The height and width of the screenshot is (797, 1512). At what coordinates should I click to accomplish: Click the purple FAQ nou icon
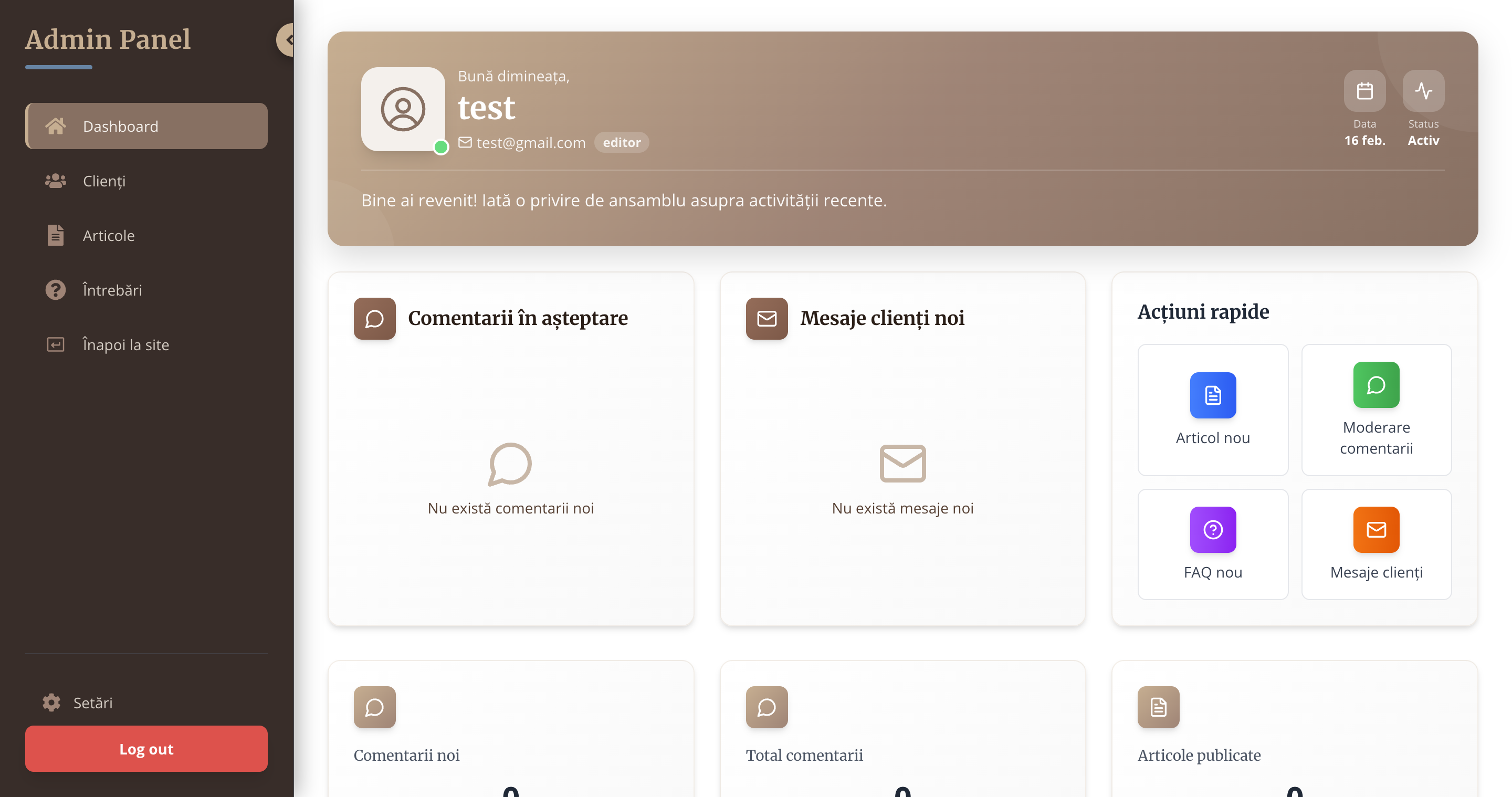click(x=1213, y=529)
